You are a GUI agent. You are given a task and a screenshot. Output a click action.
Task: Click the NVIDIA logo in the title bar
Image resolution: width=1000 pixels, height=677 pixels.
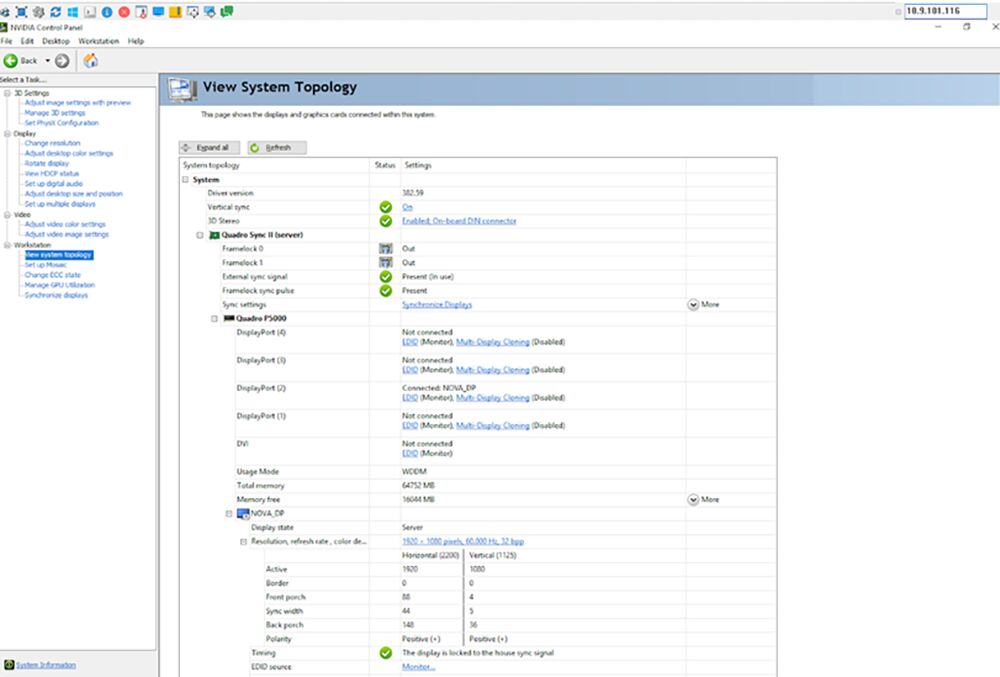(4, 27)
